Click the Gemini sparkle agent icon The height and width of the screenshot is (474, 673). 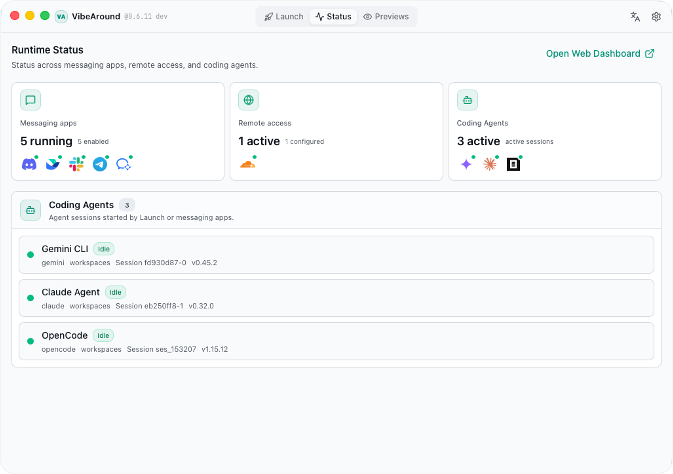(x=466, y=164)
